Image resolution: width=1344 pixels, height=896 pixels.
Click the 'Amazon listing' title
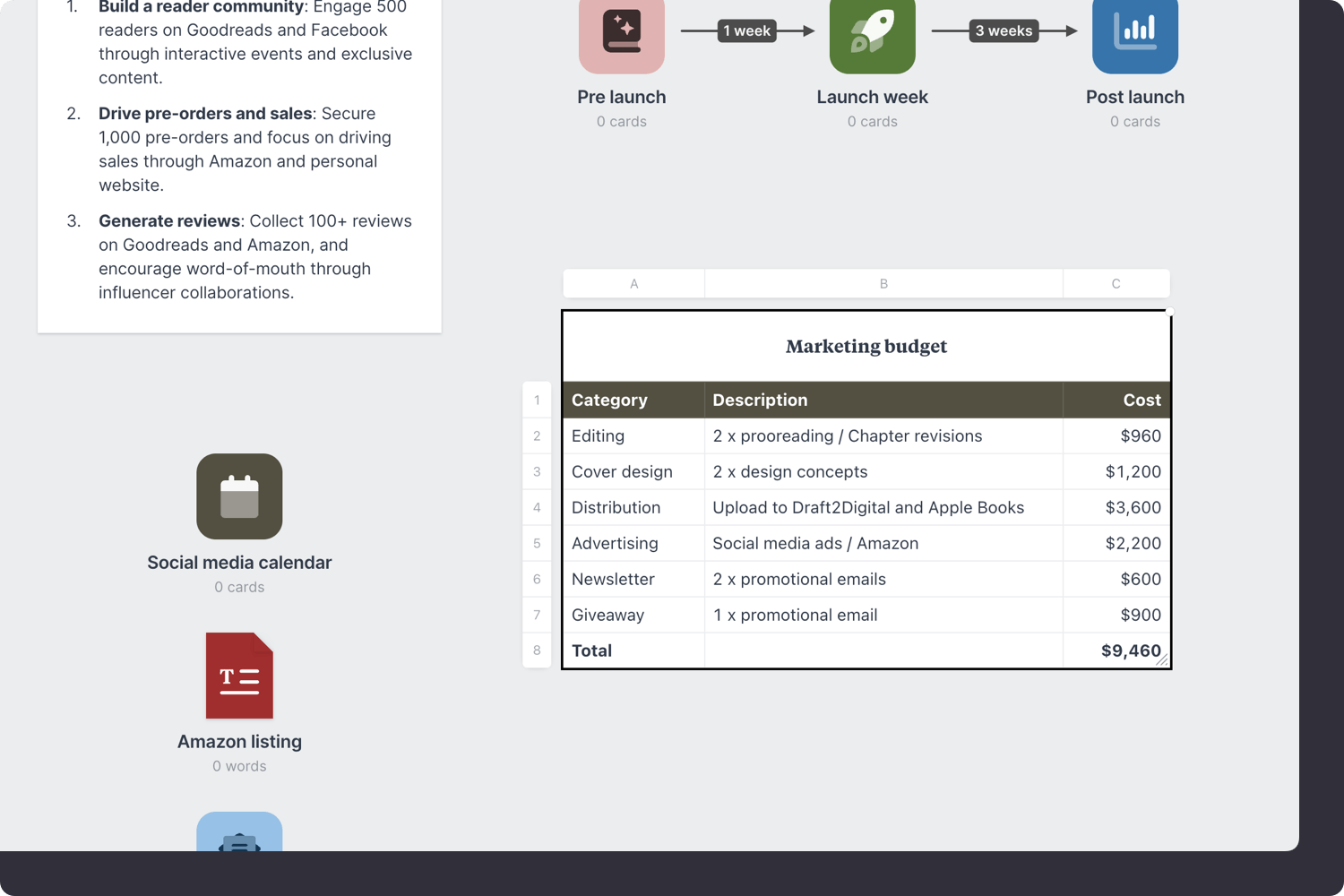pyautogui.click(x=239, y=742)
